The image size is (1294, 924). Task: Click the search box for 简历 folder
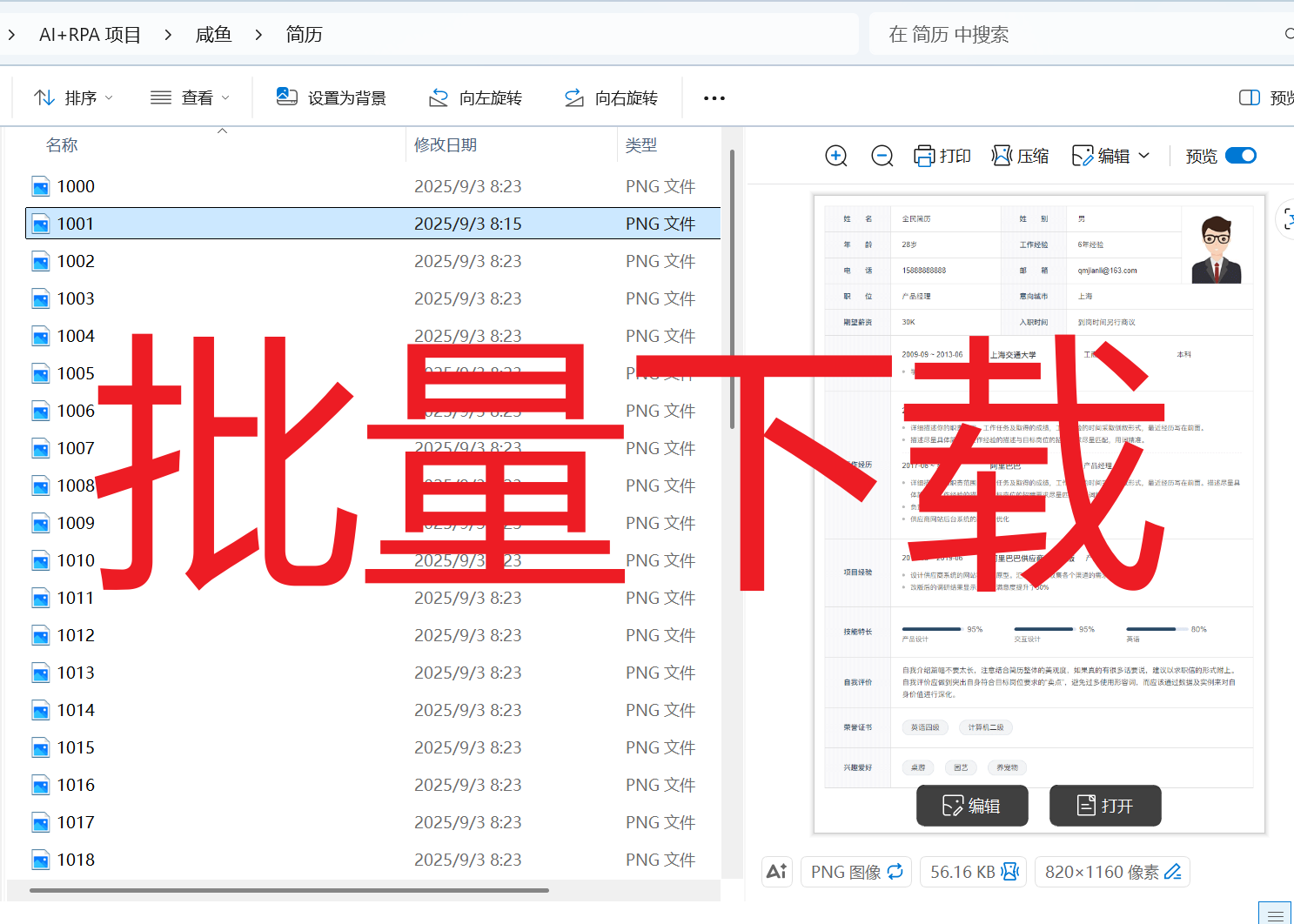pyautogui.click(x=1070, y=35)
